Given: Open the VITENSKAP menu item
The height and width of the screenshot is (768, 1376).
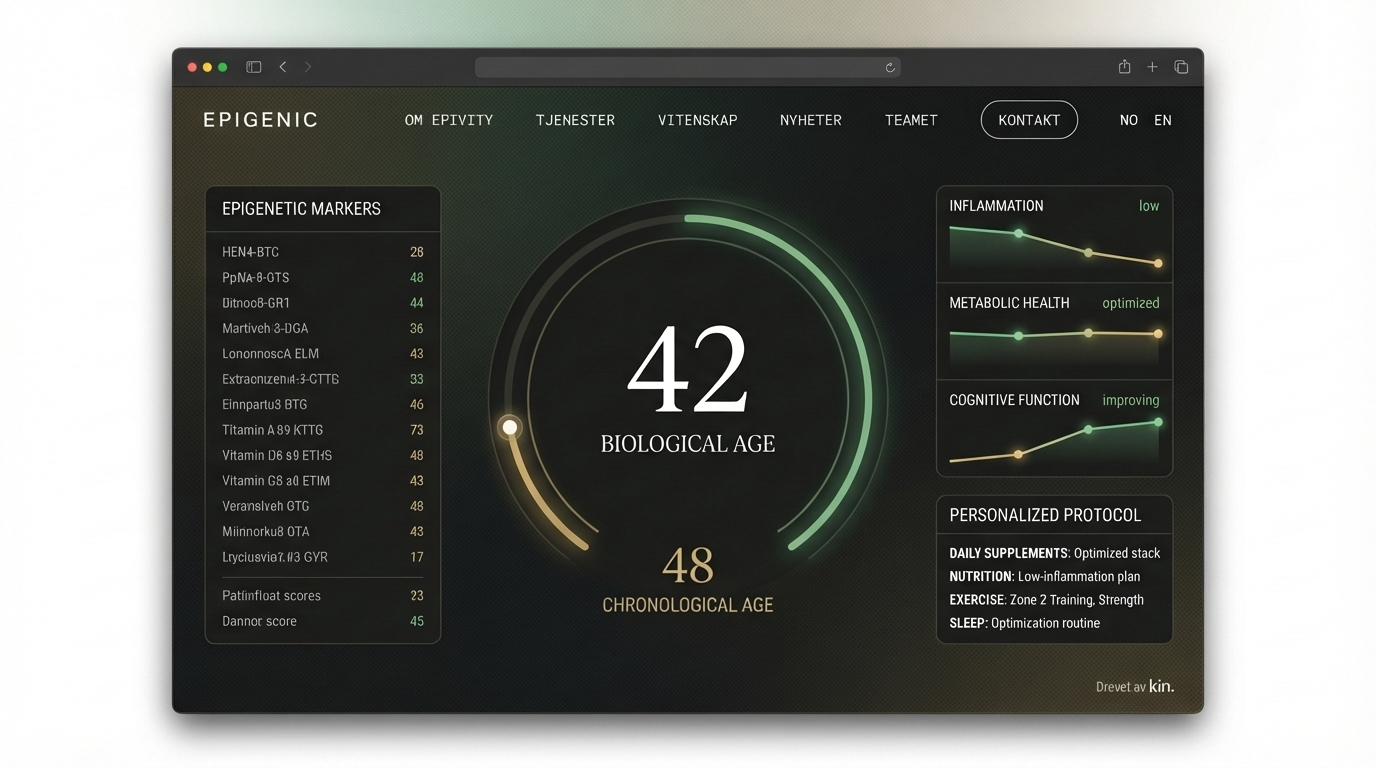Looking at the screenshot, I should tap(698, 120).
